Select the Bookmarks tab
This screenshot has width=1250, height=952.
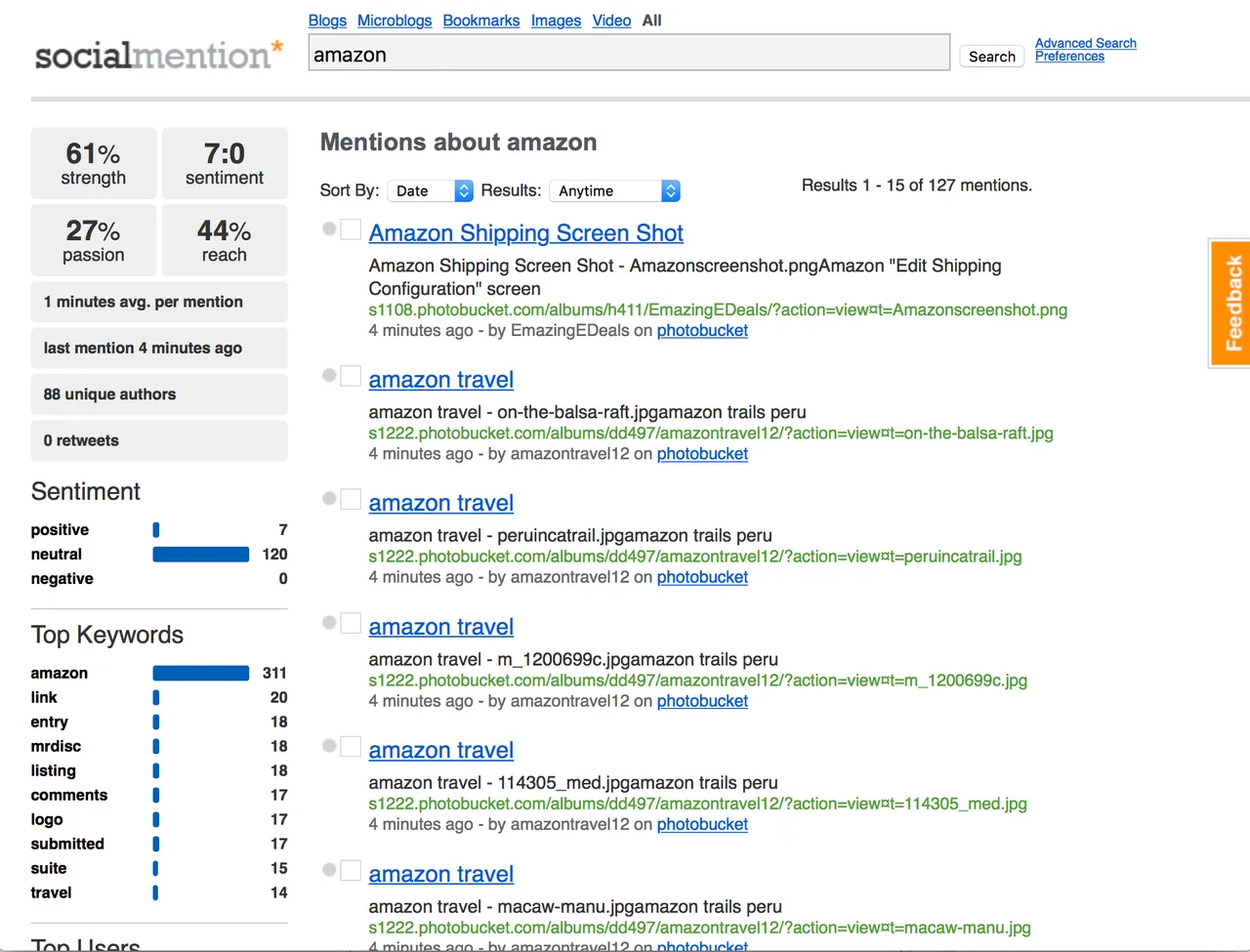point(481,21)
